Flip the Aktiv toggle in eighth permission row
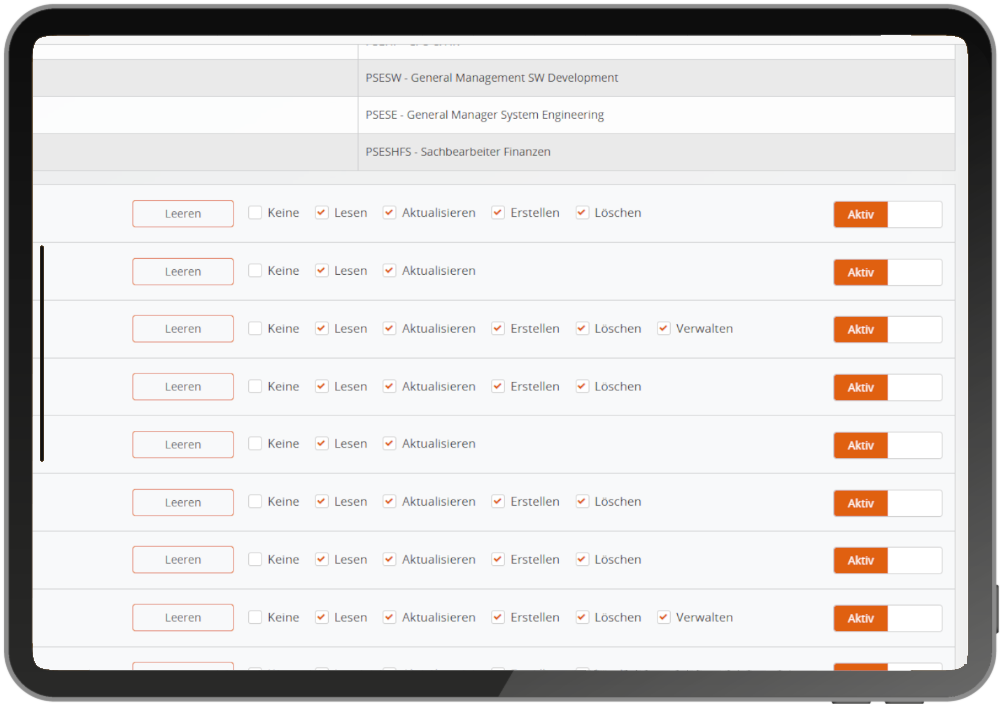 [x=887, y=619]
